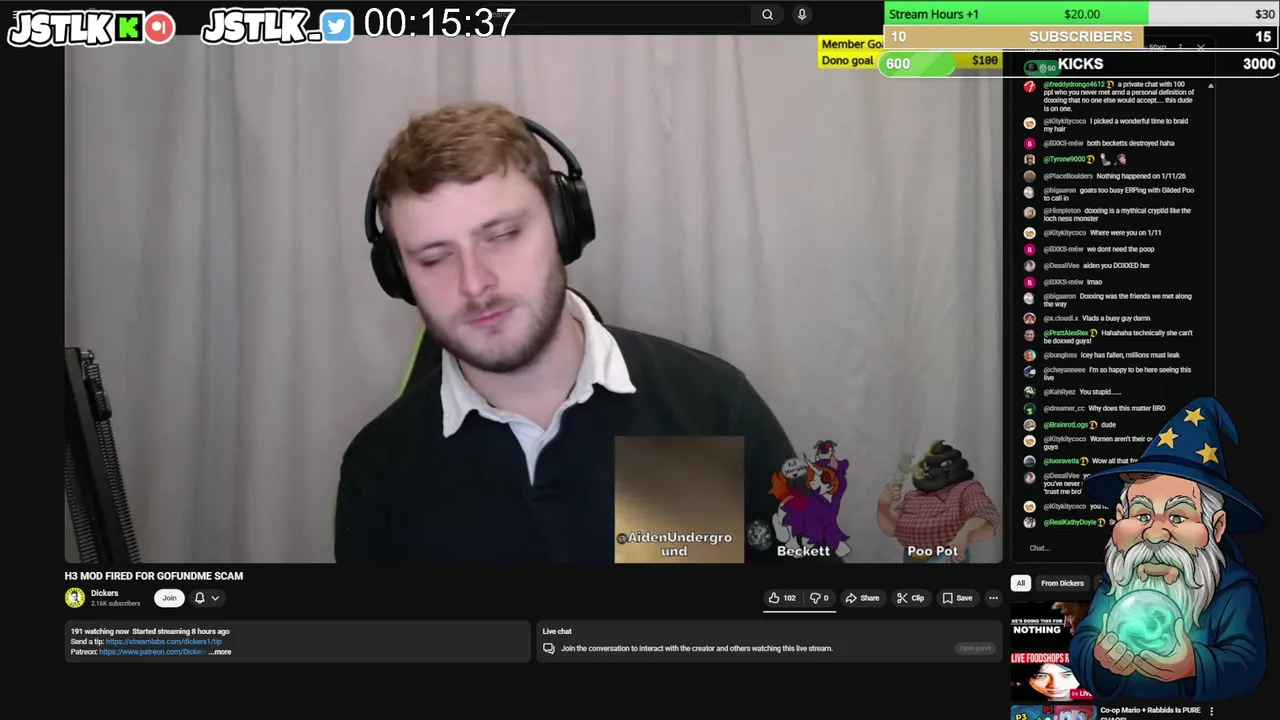The image size is (1280, 720).
Task: Expand the notification bell dropdown chevron
Action: [215, 598]
